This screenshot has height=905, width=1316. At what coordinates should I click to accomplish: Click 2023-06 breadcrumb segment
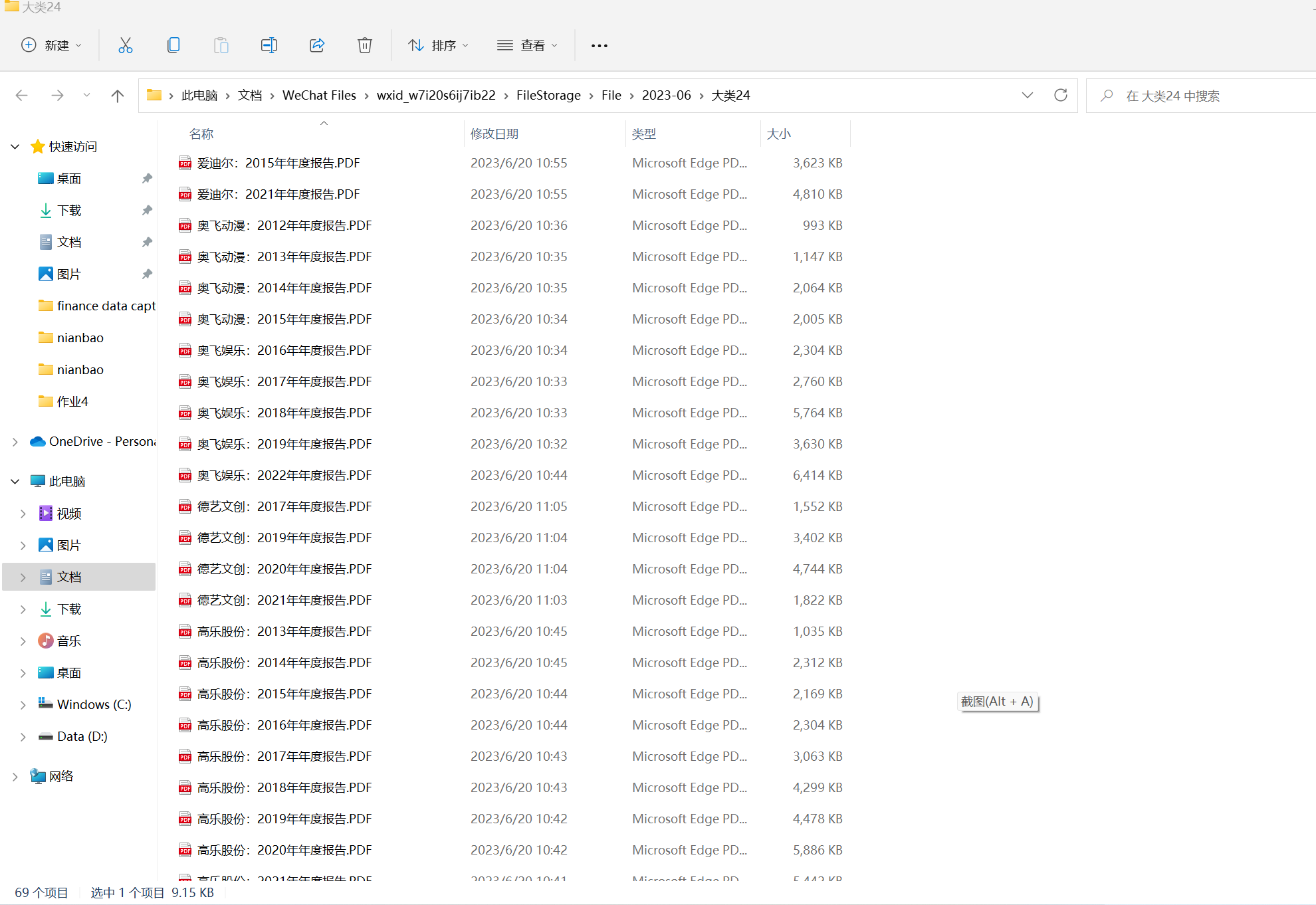[667, 96]
